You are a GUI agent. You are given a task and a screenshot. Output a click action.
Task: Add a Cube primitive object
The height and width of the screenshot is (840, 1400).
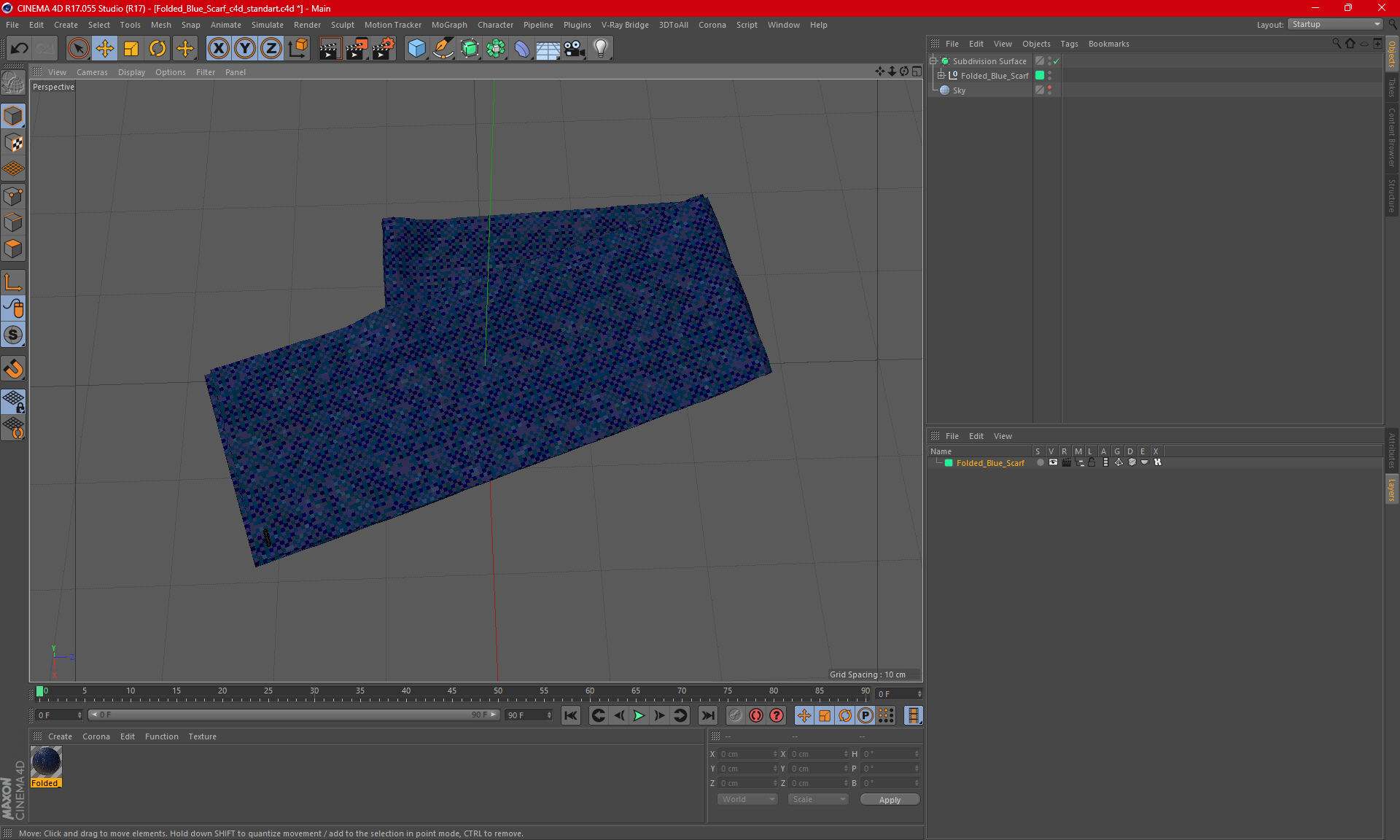coord(416,48)
